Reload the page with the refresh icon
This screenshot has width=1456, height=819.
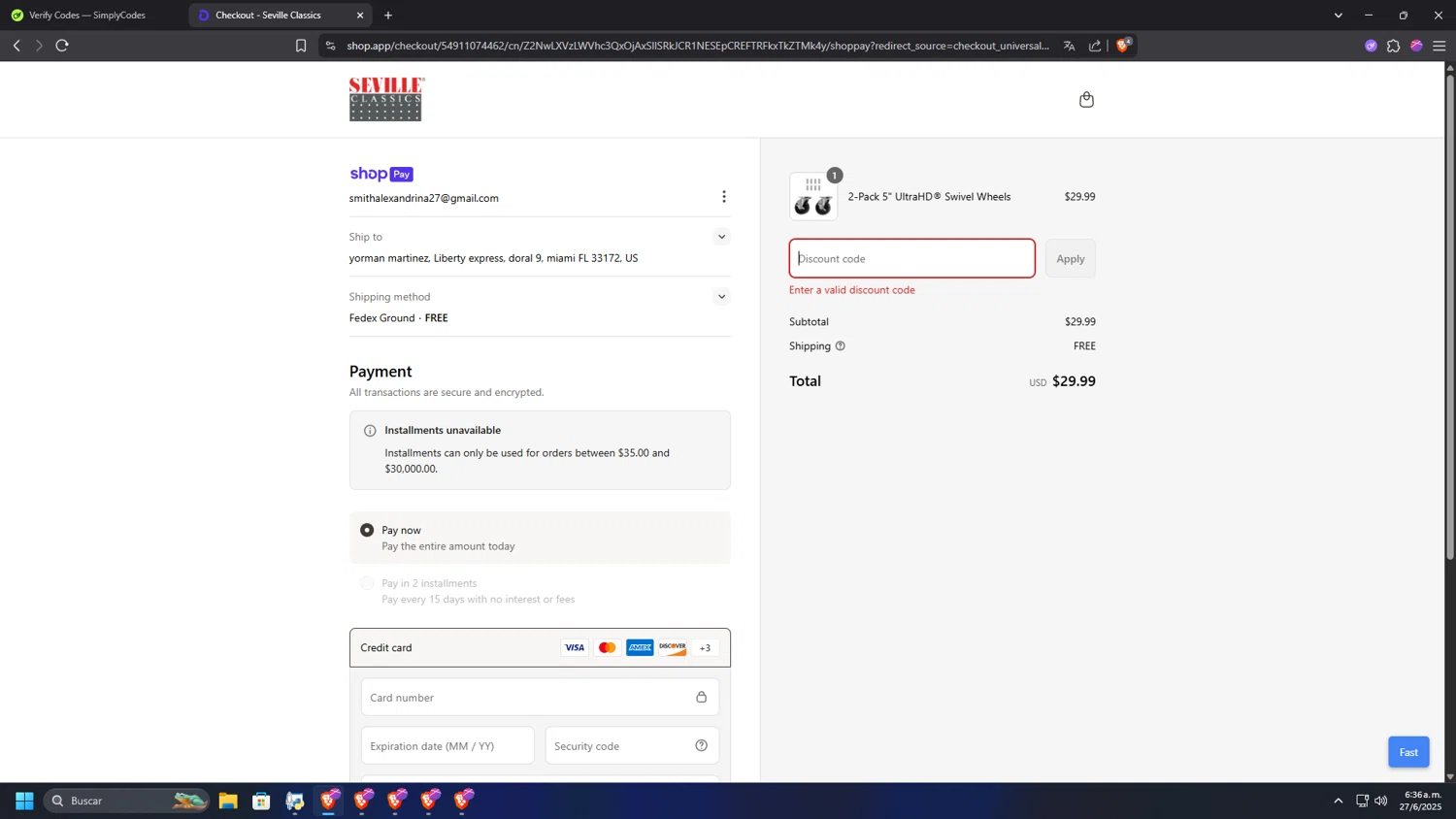62,46
